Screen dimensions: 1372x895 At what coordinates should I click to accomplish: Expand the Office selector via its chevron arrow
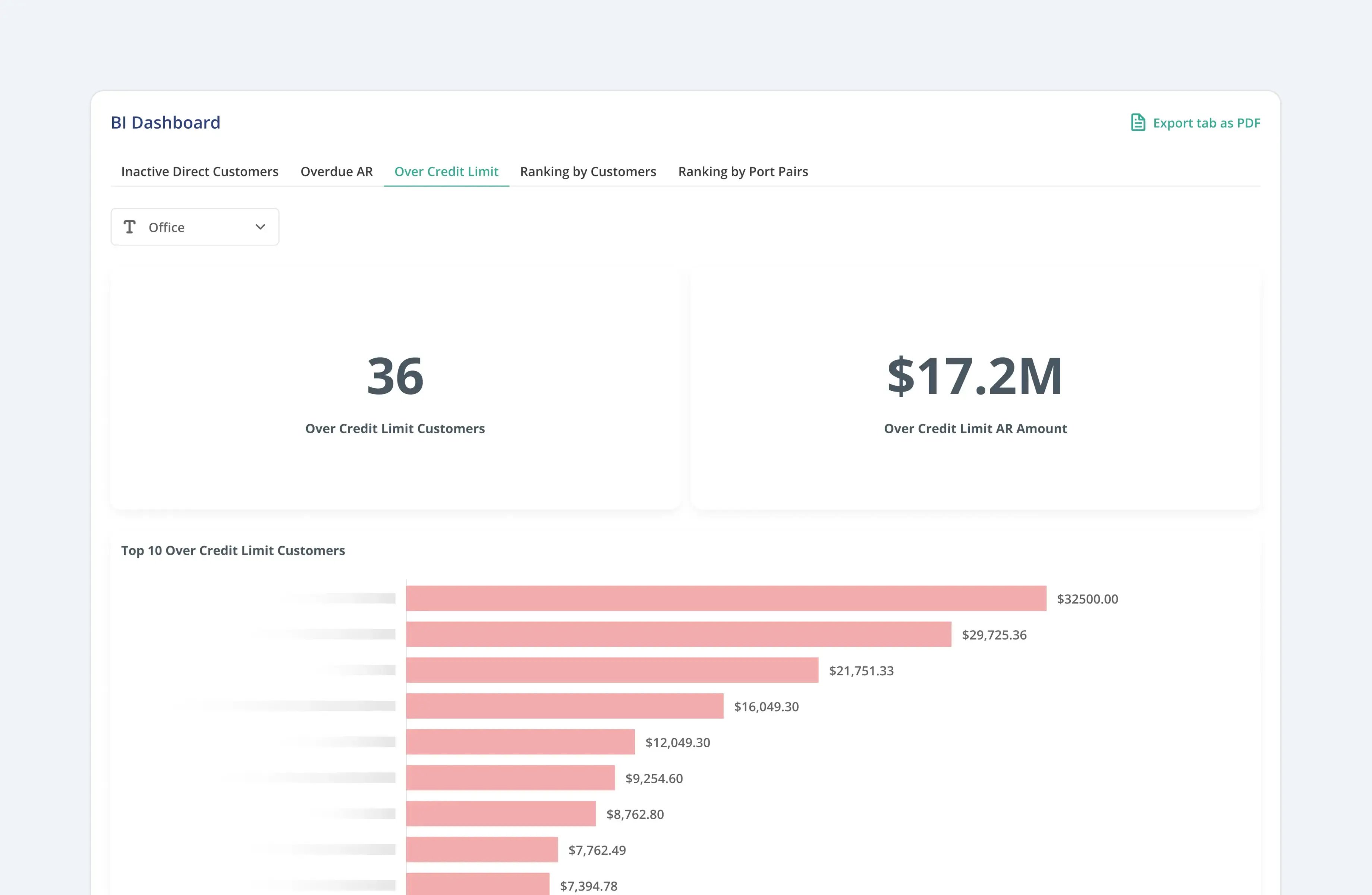click(260, 227)
